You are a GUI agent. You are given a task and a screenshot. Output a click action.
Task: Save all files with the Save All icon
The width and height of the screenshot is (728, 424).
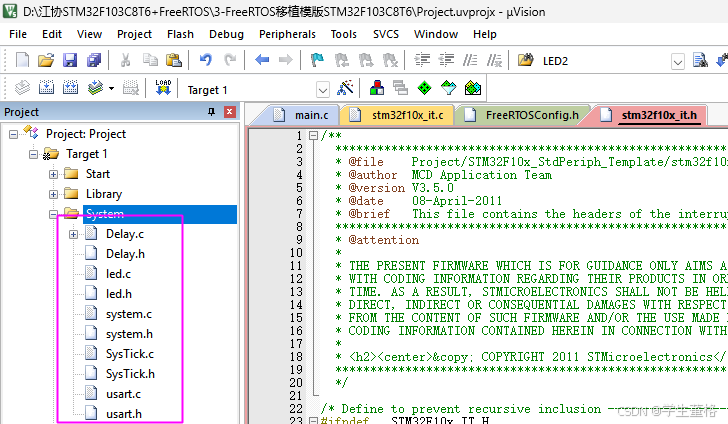pos(94,60)
